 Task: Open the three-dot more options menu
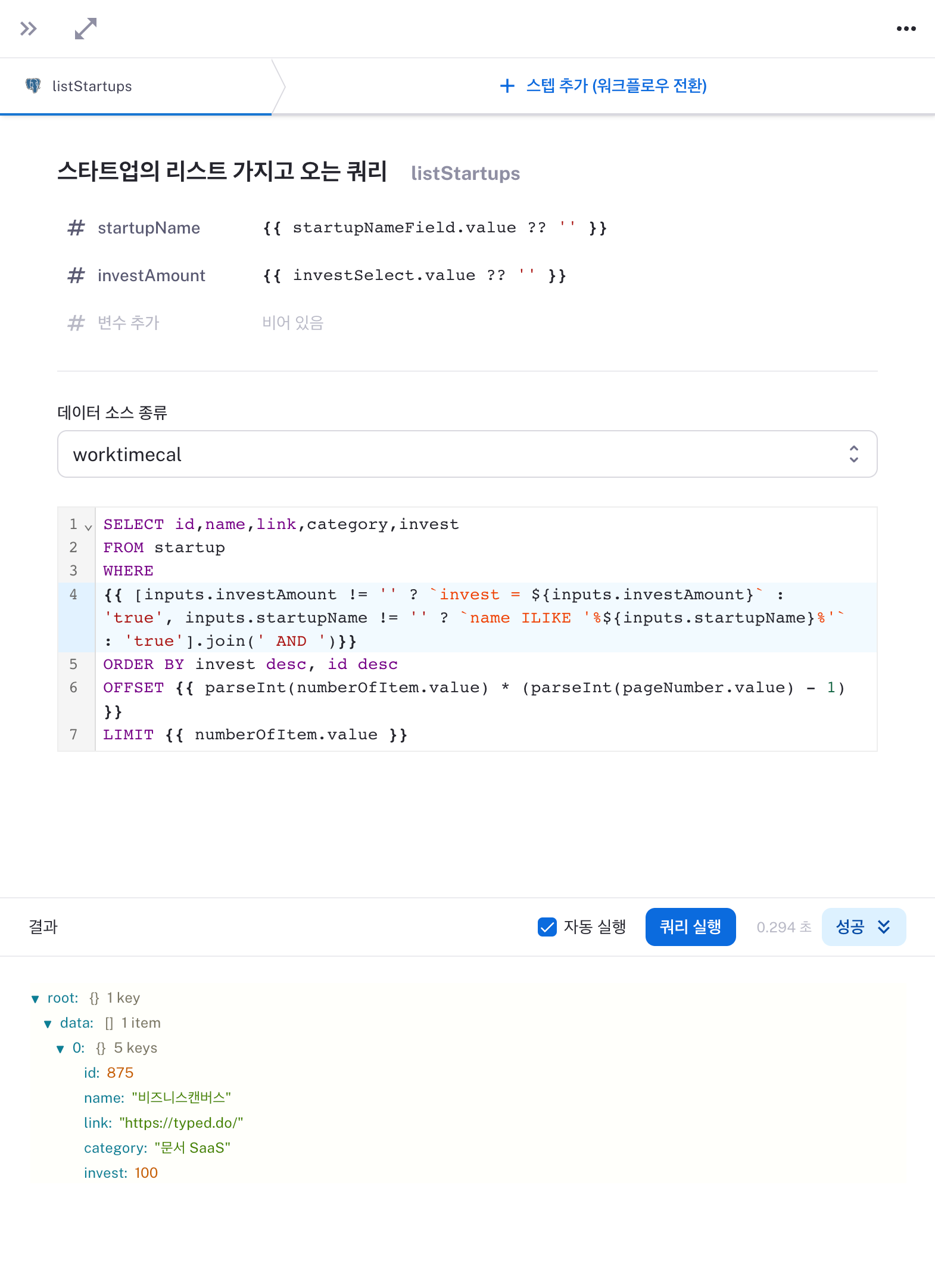[906, 29]
